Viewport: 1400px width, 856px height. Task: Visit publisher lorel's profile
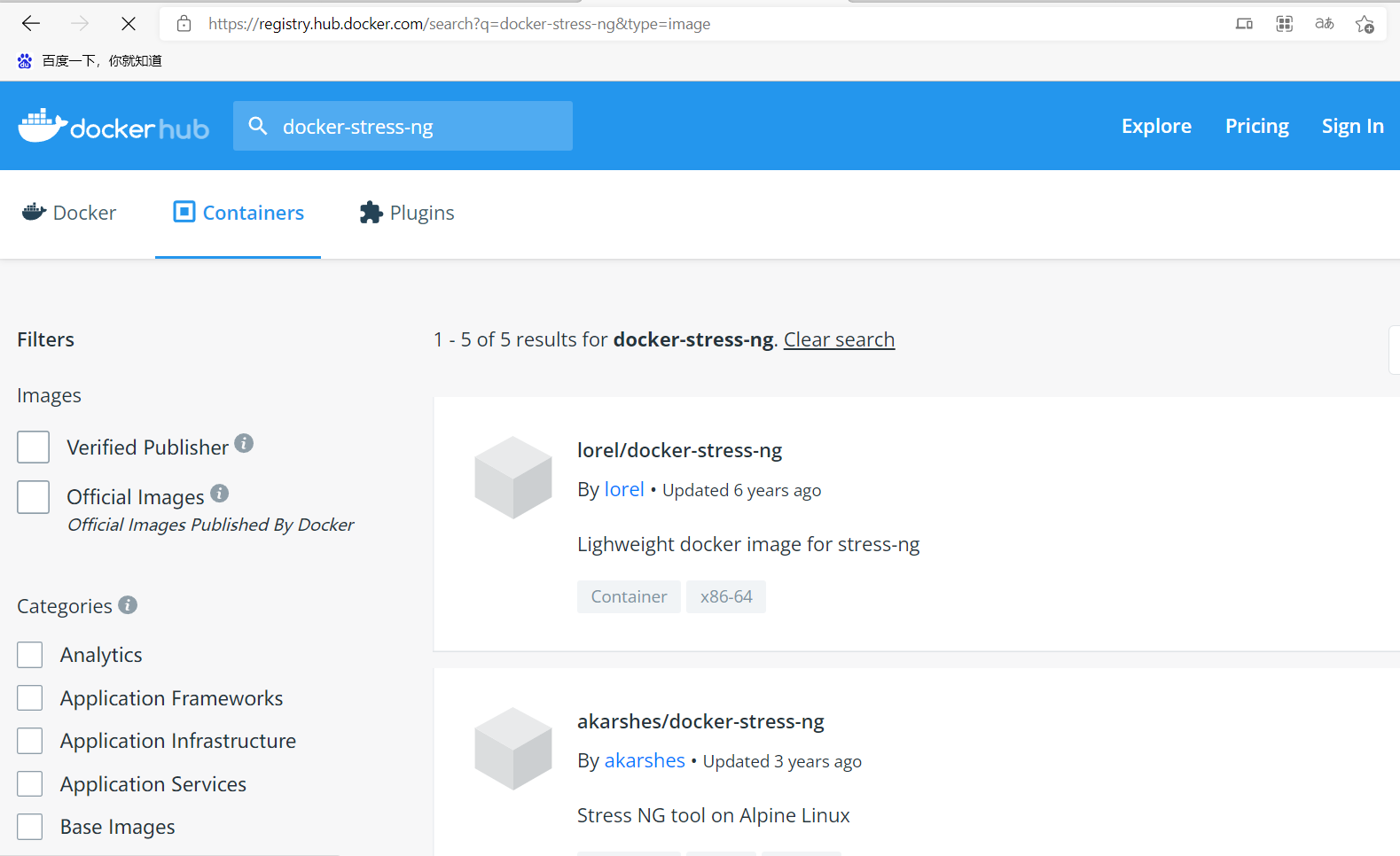click(624, 489)
